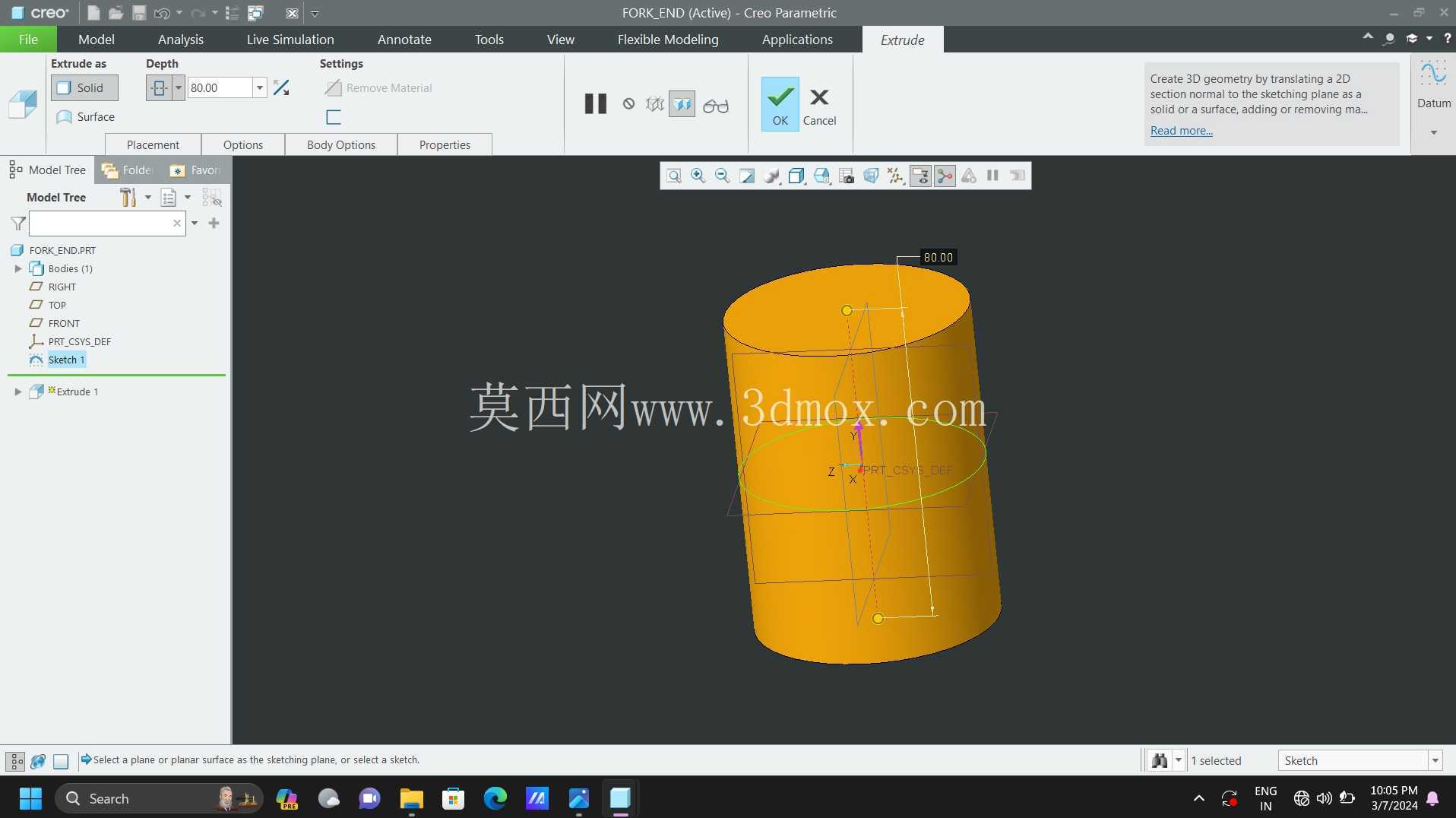Open the Datum Display Filters icon
Viewport: 1456px width, 818px height.
tap(895, 176)
